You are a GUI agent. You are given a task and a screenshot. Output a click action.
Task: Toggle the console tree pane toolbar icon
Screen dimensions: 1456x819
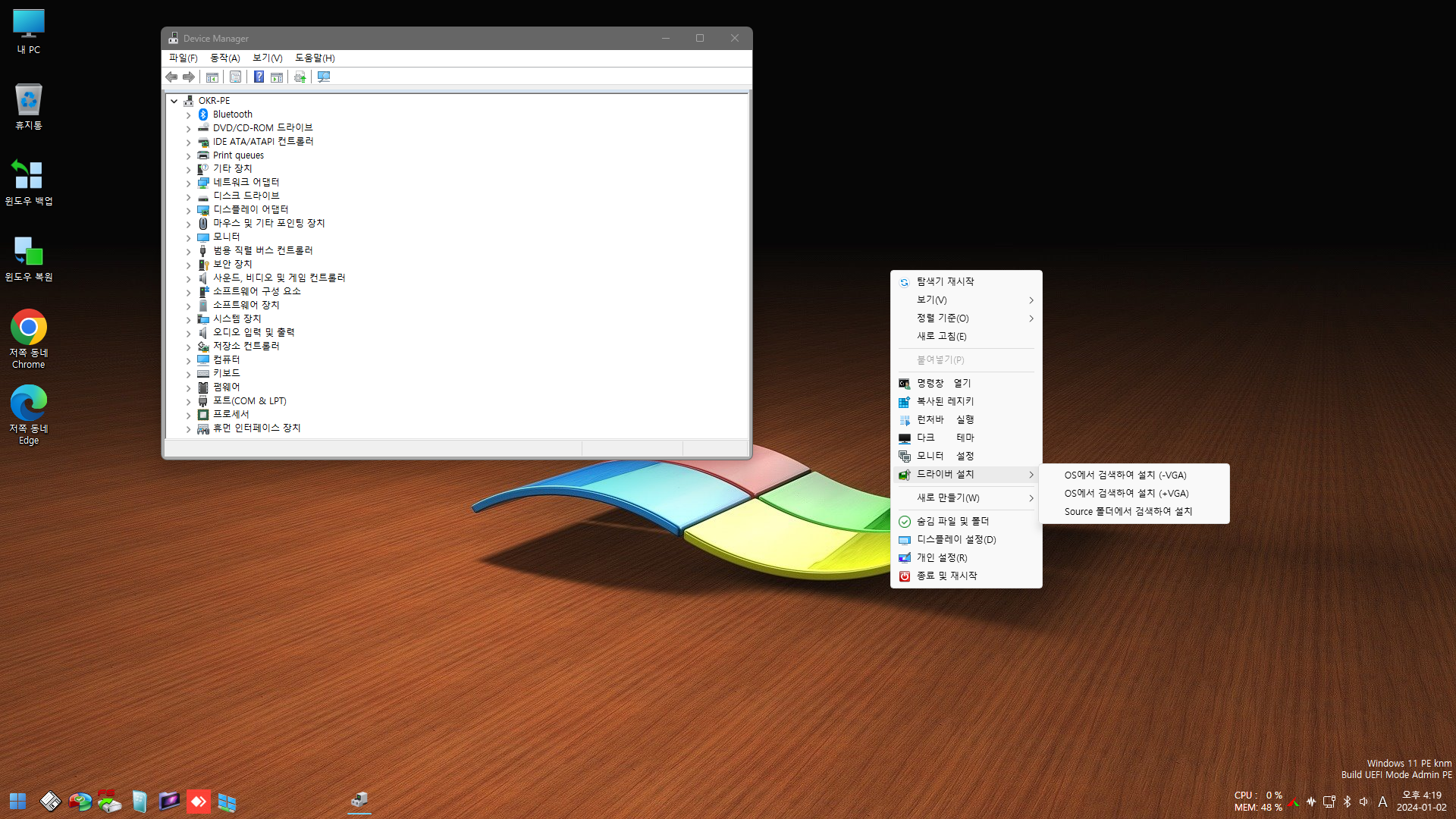pyautogui.click(x=212, y=77)
